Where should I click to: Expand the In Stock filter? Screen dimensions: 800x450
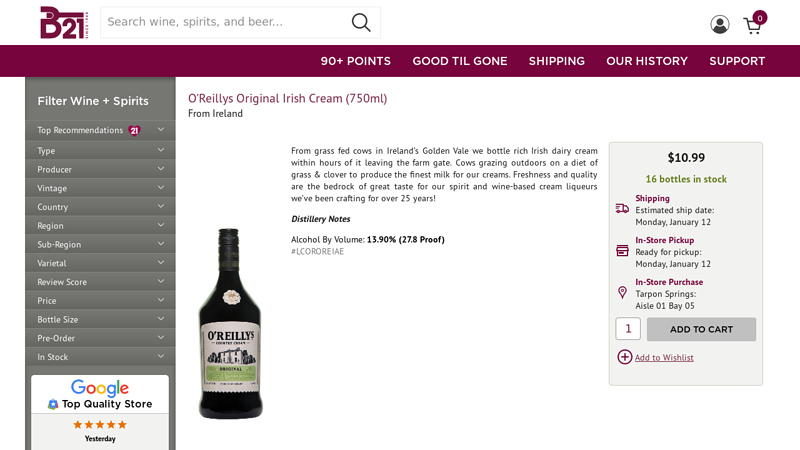[100, 357]
